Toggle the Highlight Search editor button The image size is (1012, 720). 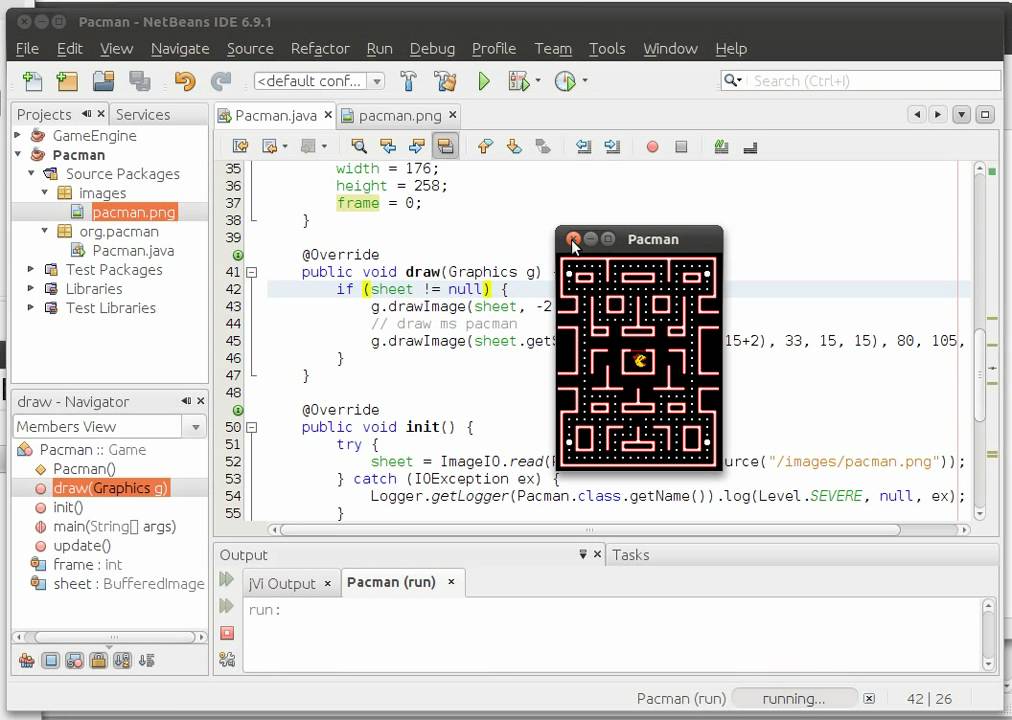[445, 146]
